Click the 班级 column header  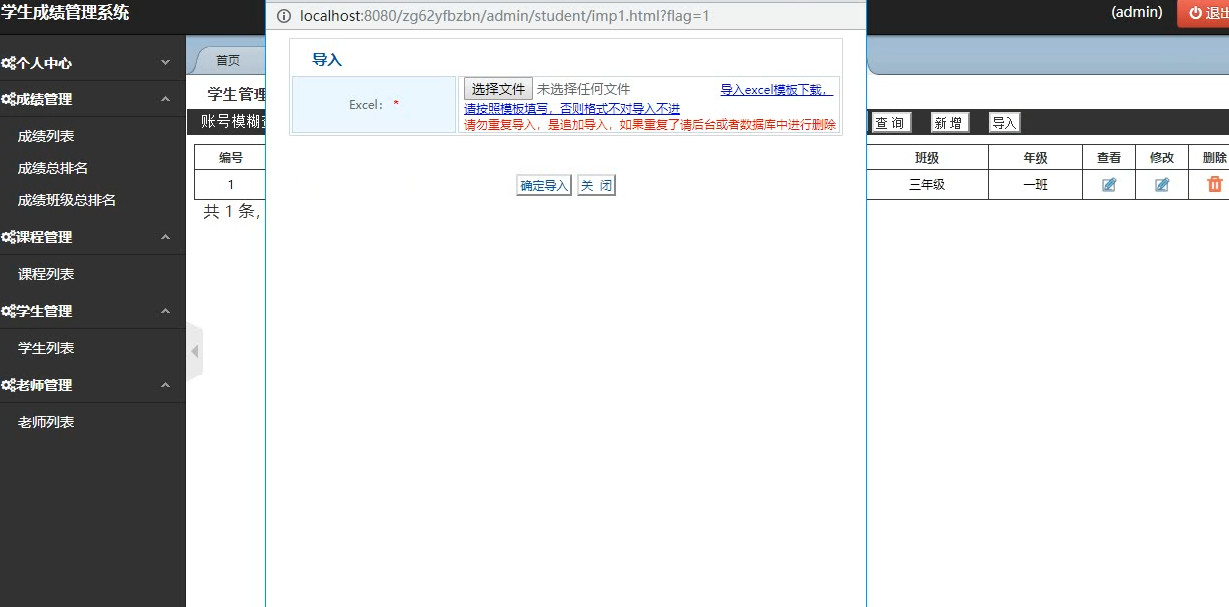coord(927,158)
